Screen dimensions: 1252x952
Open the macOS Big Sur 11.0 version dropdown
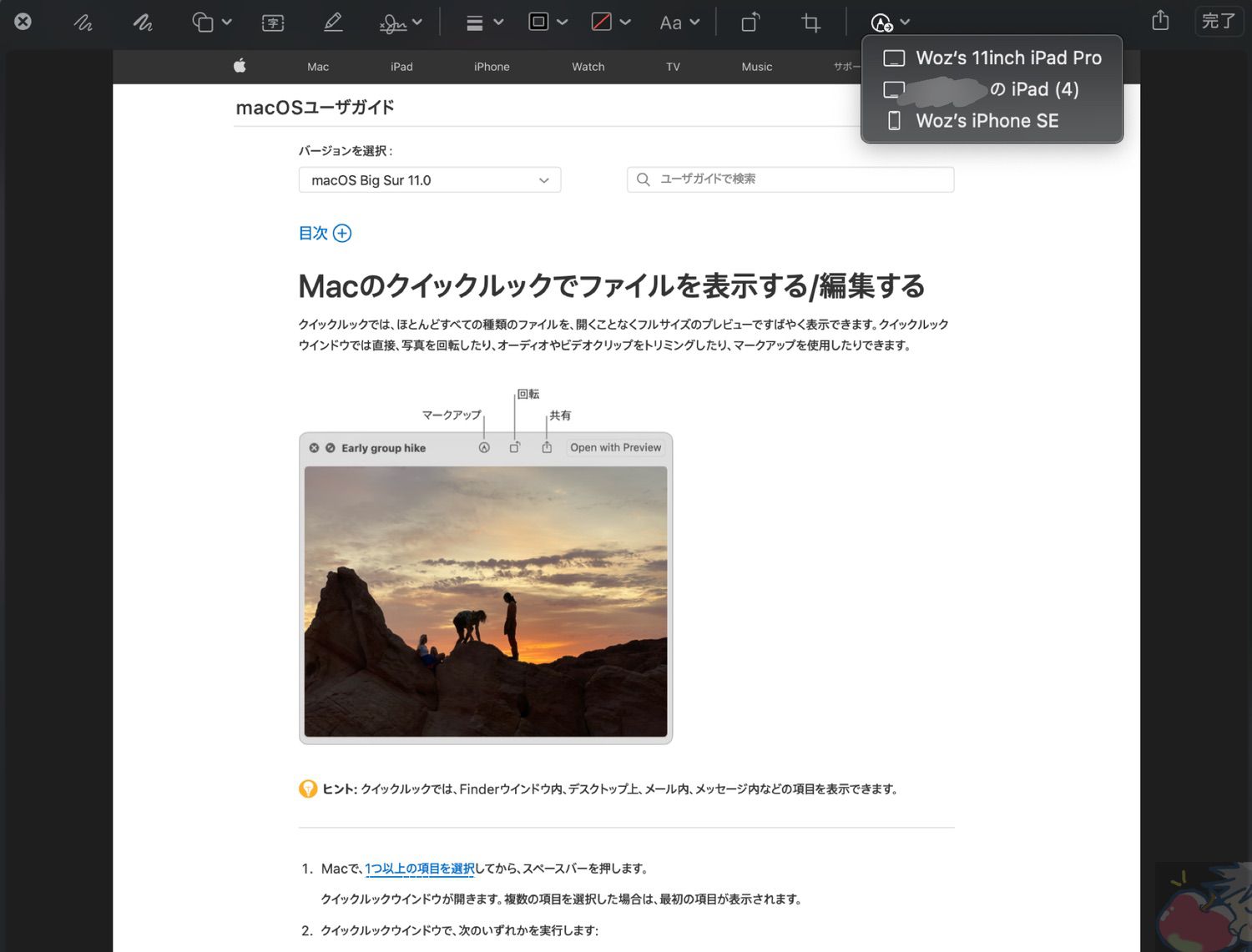point(430,180)
